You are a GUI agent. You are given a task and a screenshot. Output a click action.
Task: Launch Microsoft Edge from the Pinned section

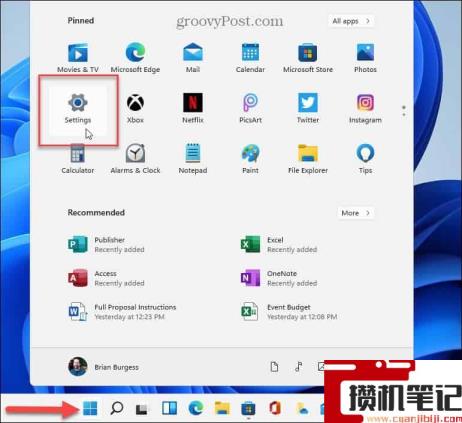(x=135, y=57)
